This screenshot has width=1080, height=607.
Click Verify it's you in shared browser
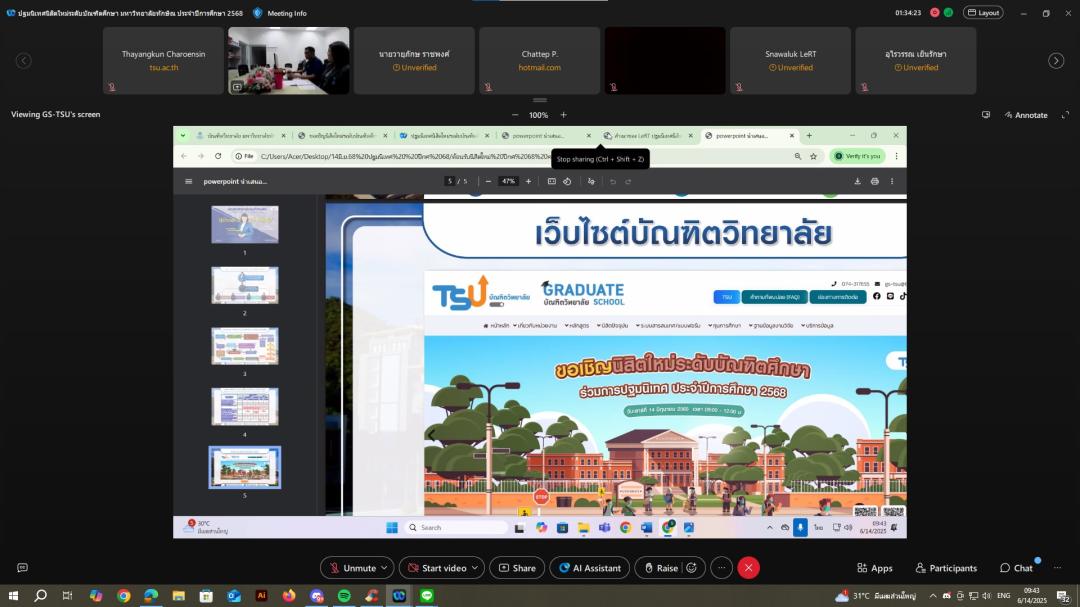click(x=858, y=156)
